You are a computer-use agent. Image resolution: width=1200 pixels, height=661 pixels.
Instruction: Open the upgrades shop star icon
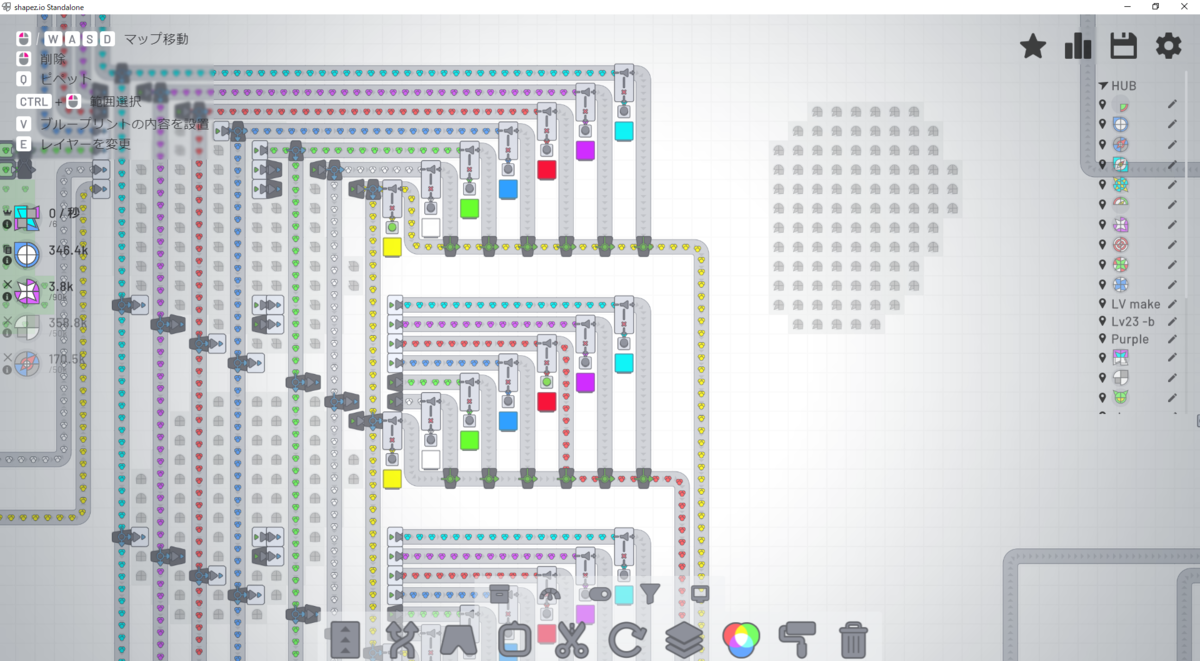(1033, 46)
